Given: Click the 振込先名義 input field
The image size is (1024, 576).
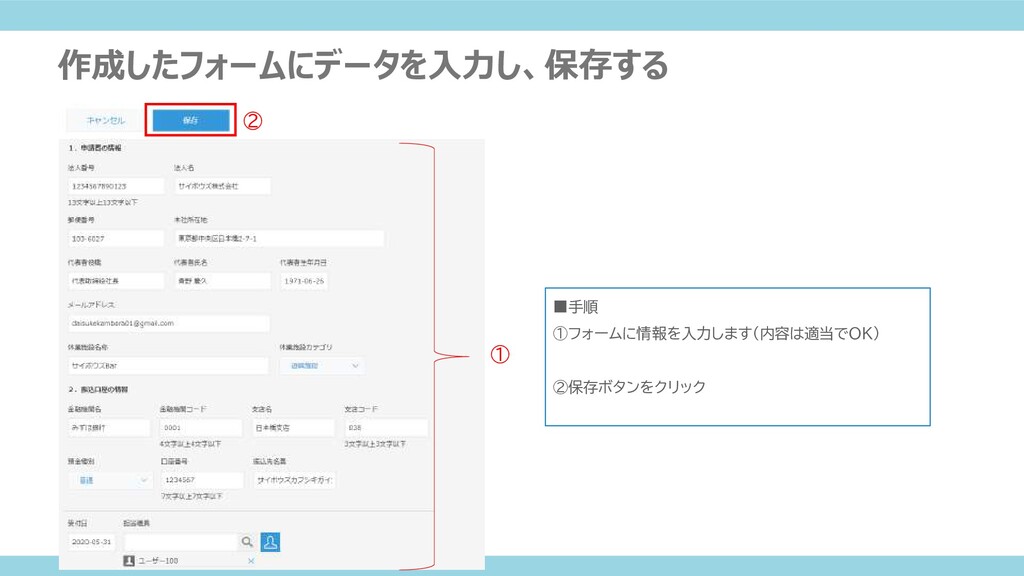Looking at the screenshot, I should point(294,480).
